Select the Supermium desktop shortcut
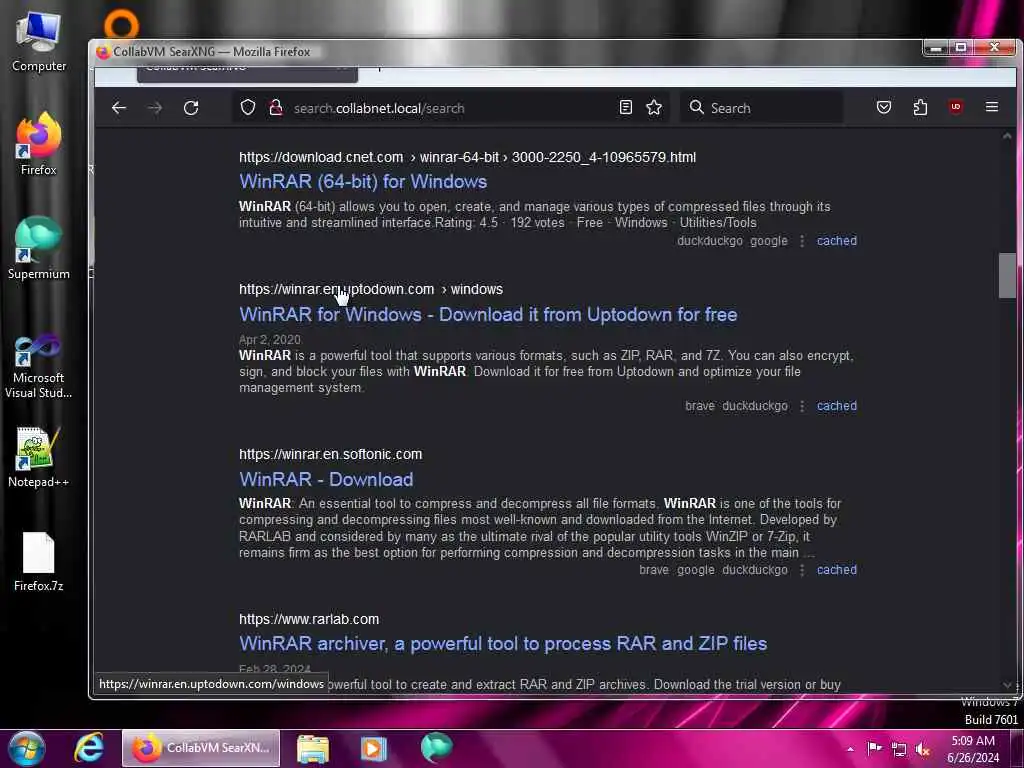The width and height of the screenshot is (1024, 768). 39,248
